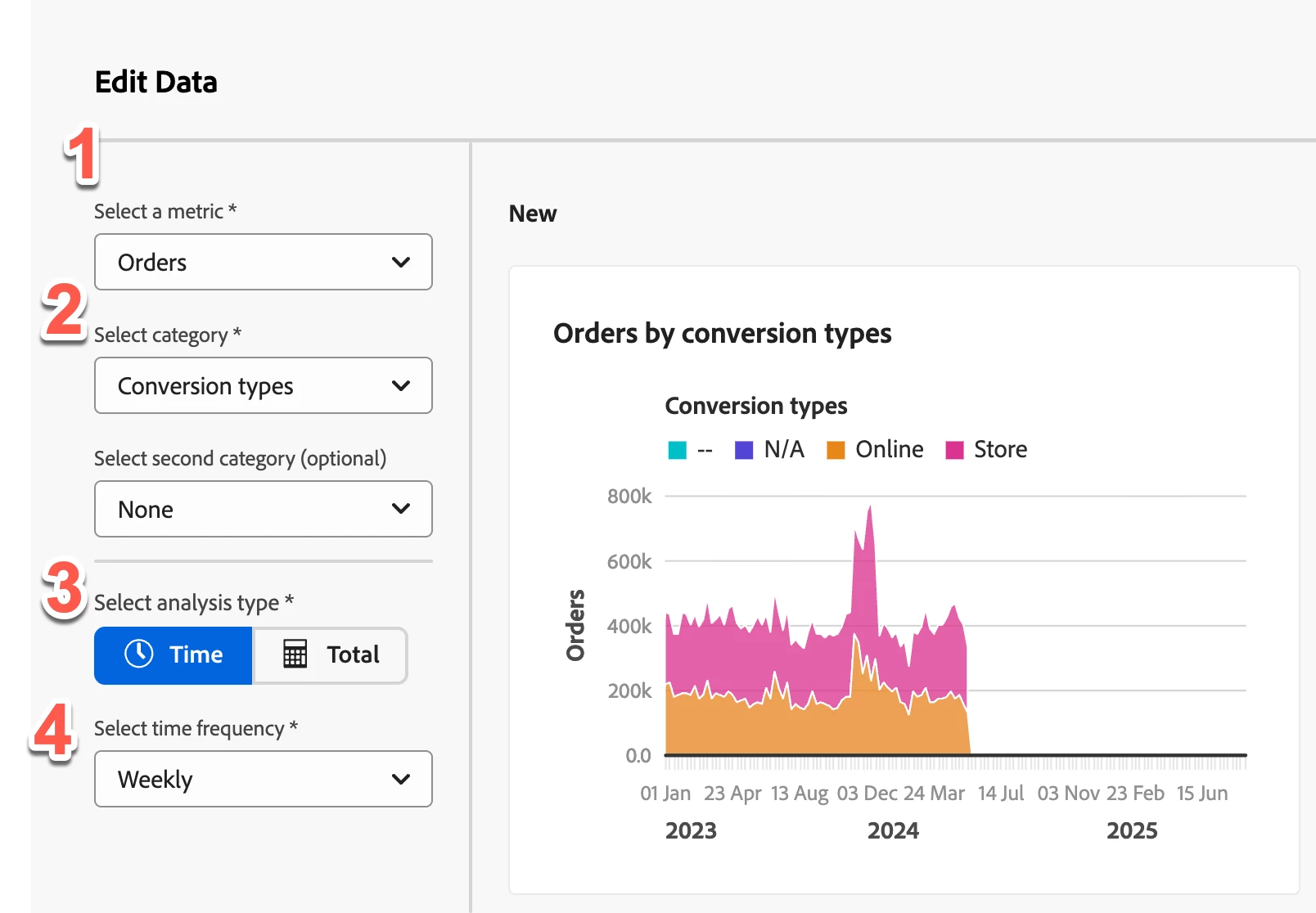Open the Conversion types category dropdown
Image resolution: width=1316 pixels, height=913 pixels.
coord(263,385)
